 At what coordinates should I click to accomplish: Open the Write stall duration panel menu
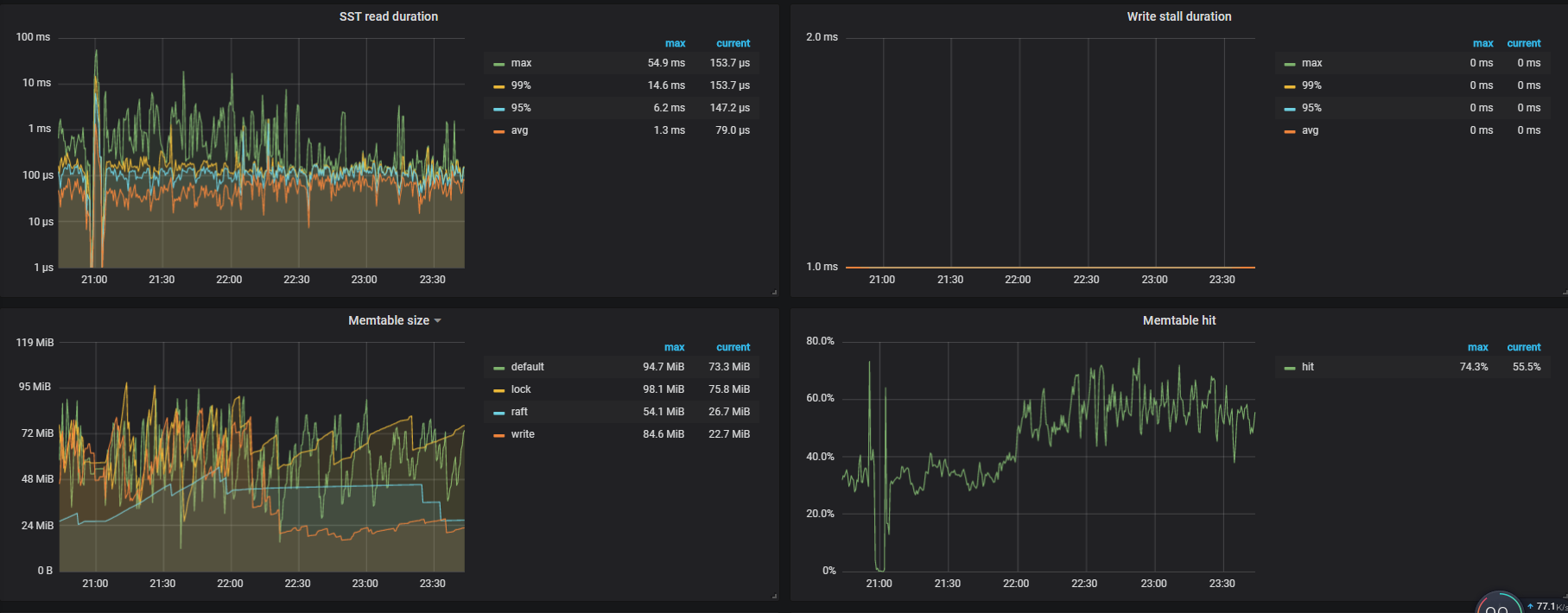click(x=1178, y=16)
